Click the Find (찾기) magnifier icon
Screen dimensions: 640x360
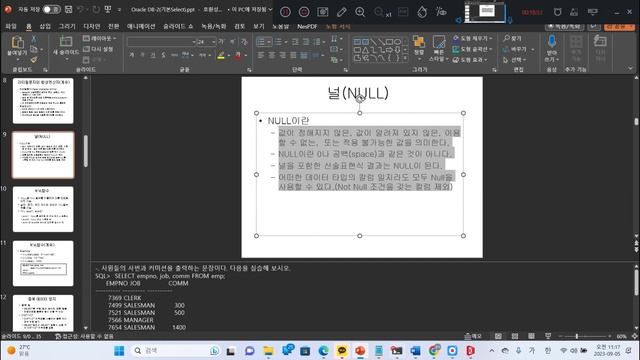507,38
